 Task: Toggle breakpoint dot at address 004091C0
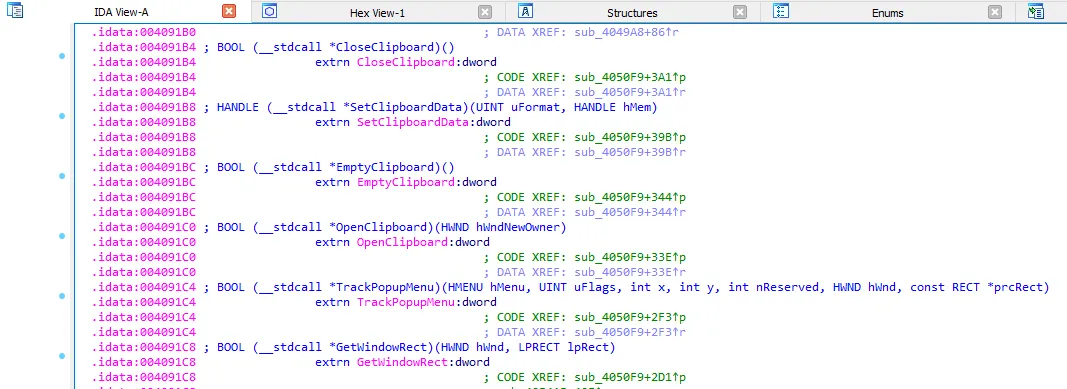[x=62, y=236]
